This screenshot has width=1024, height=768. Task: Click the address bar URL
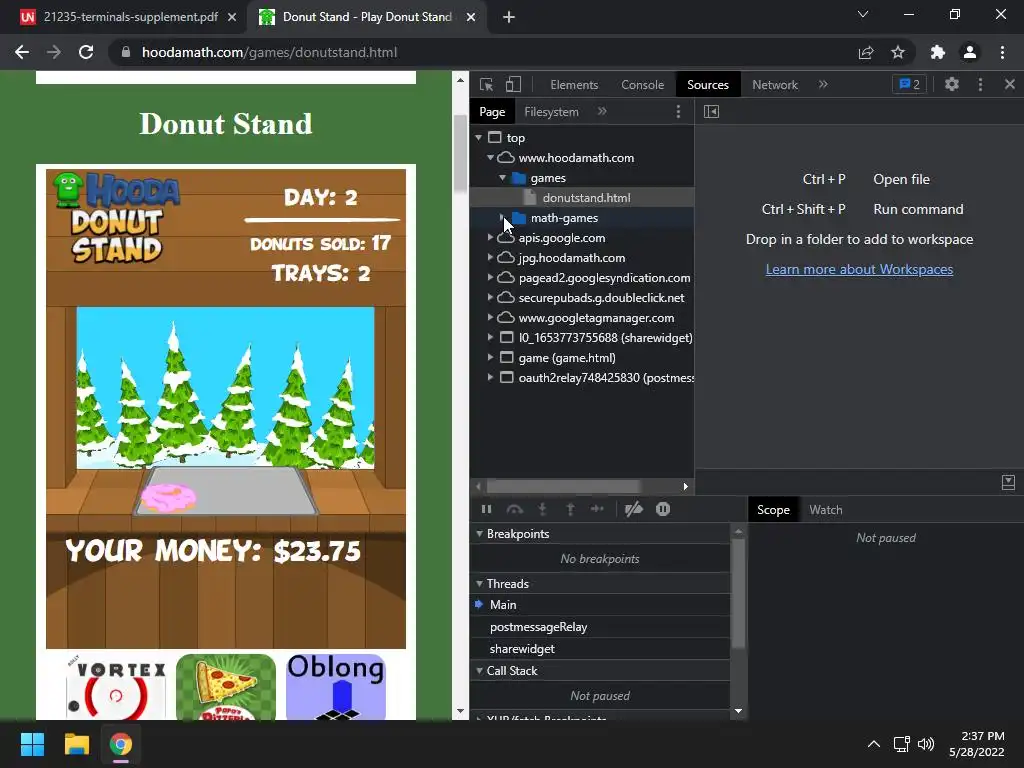[x=269, y=52]
